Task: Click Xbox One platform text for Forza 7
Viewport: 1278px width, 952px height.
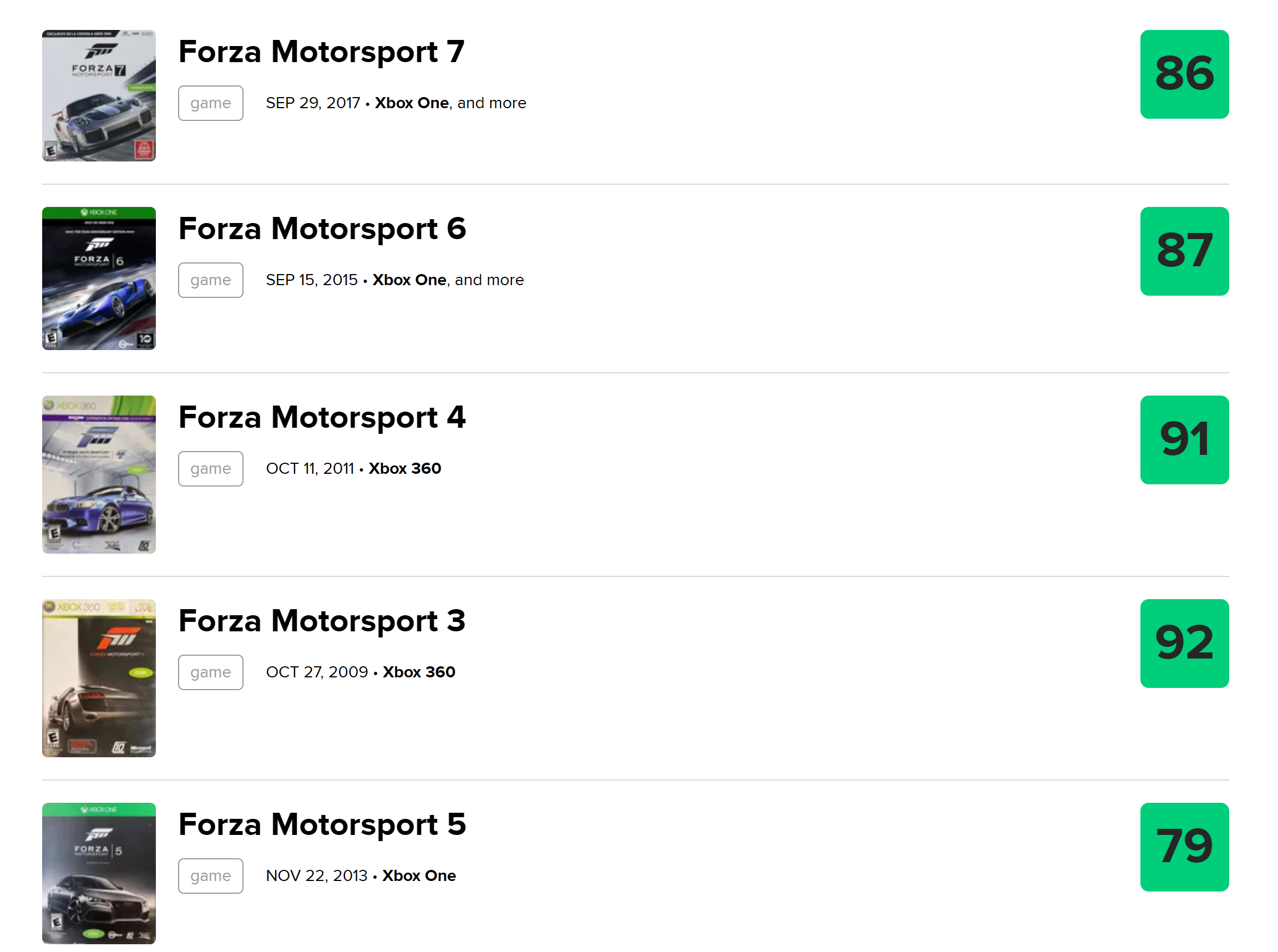Action: pyautogui.click(x=412, y=103)
